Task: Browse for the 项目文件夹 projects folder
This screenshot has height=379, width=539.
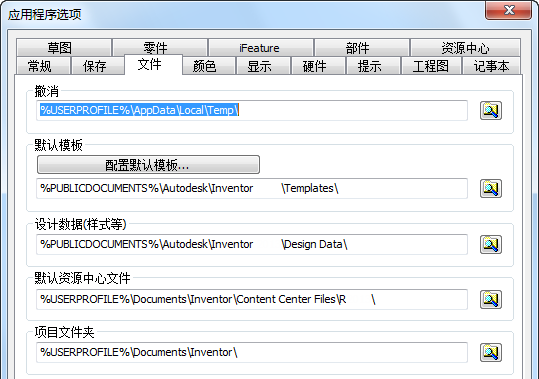Action: tap(491, 353)
